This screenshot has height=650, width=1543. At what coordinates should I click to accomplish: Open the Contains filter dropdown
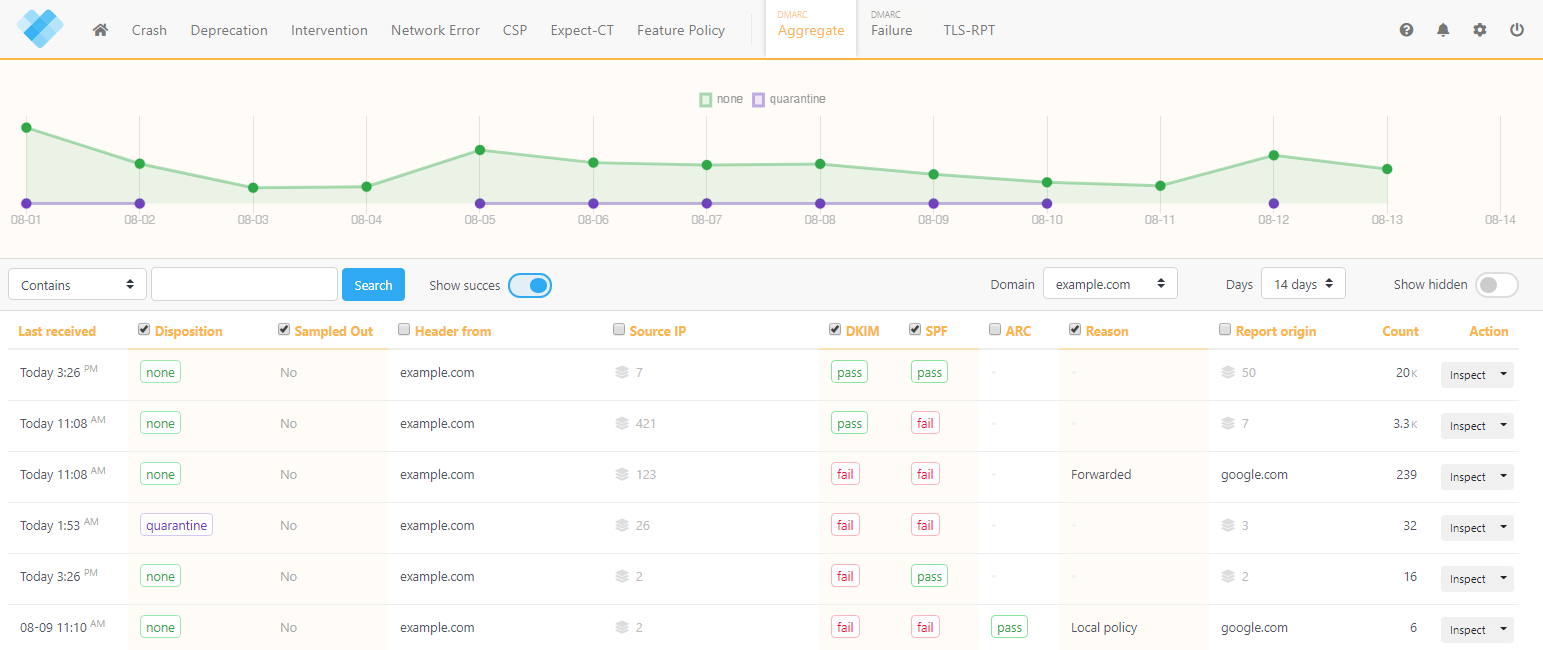click(x=77, y=285)
